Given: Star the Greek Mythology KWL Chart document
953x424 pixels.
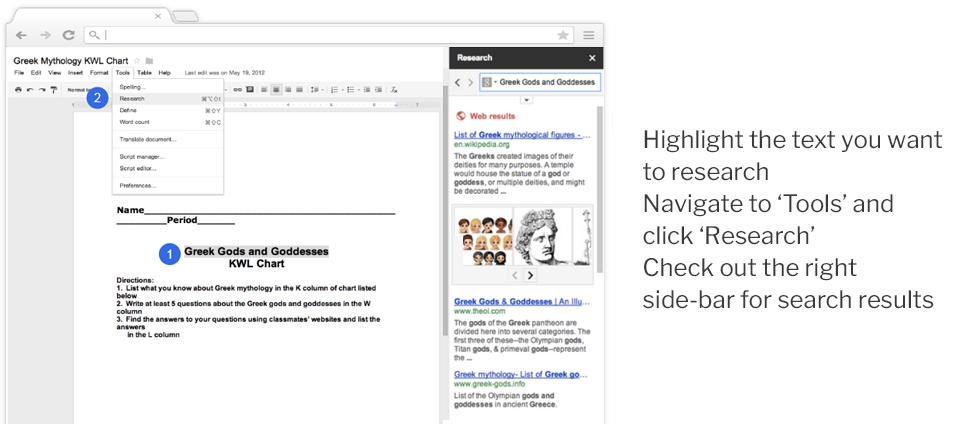Looking at the screenshot, I should point(137,61).
